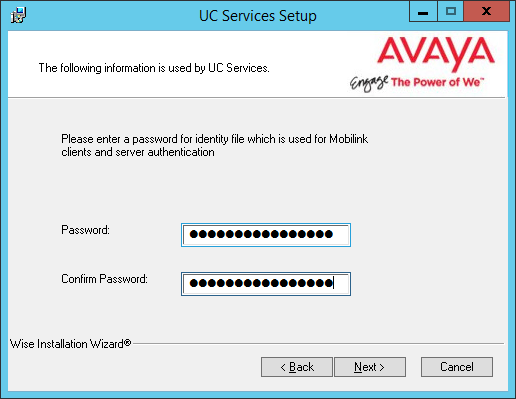
Task: Click the installer icon in the title bar
Action: pos(18,15)
